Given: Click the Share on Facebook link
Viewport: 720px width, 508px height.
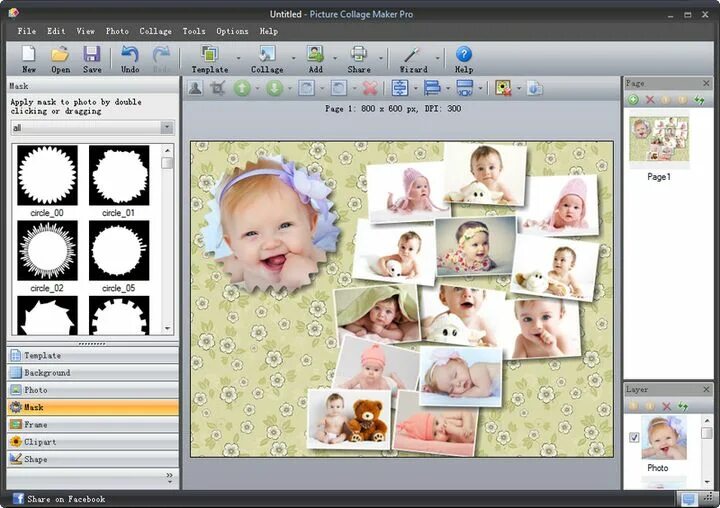Looking at the screenshot, I should pyautogui.click(x=66, y=499).
